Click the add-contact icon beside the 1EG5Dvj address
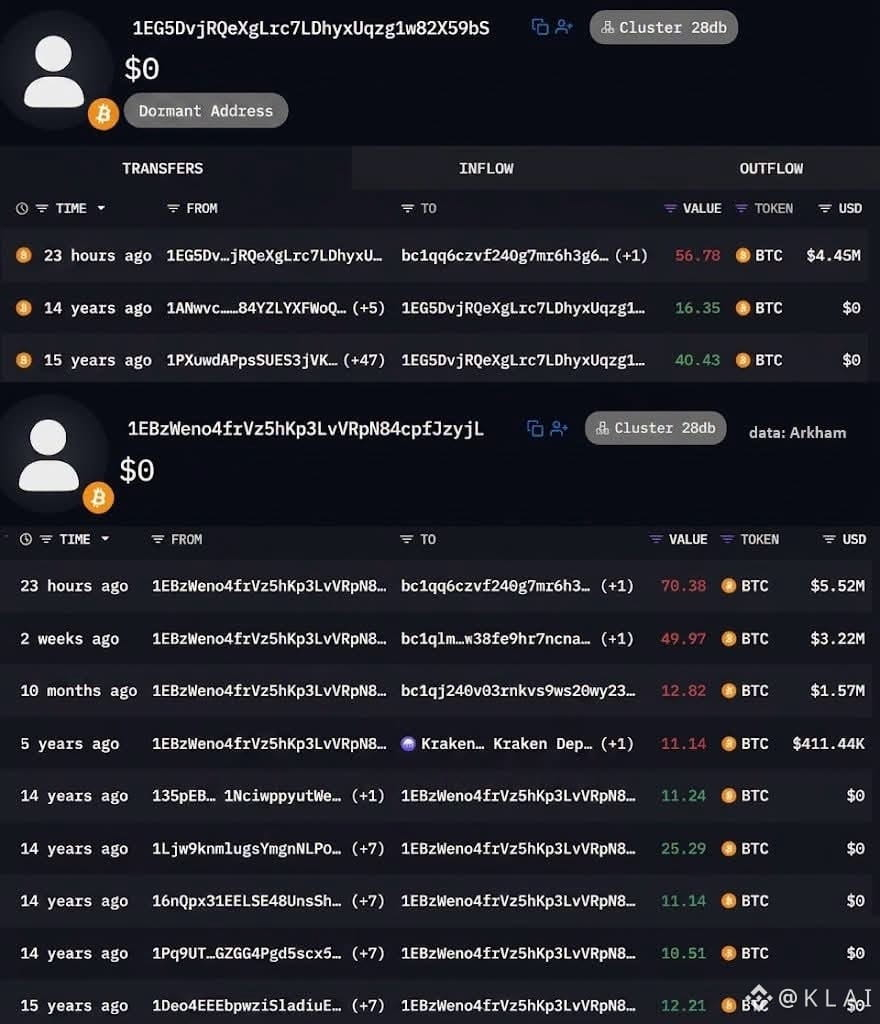 coord(563,27)
